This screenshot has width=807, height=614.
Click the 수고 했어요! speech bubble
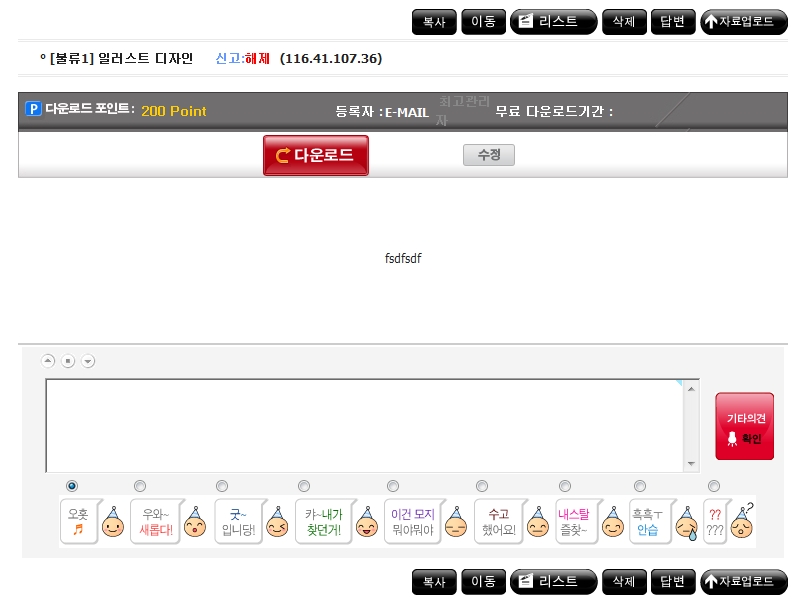pyautogui.click(x=499, y=521)
